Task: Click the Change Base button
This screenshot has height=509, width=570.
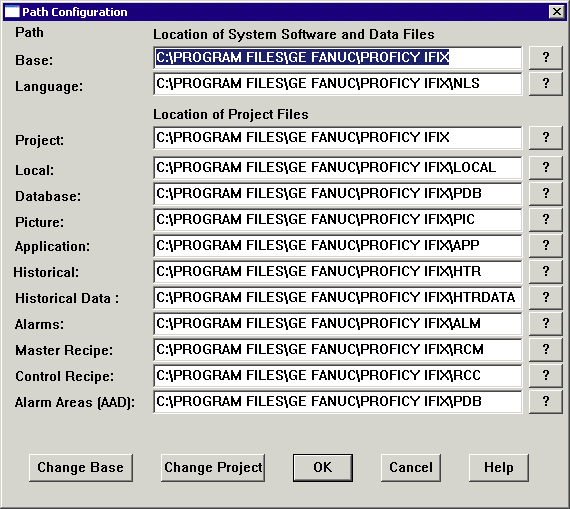Action: tap(81, 468)
